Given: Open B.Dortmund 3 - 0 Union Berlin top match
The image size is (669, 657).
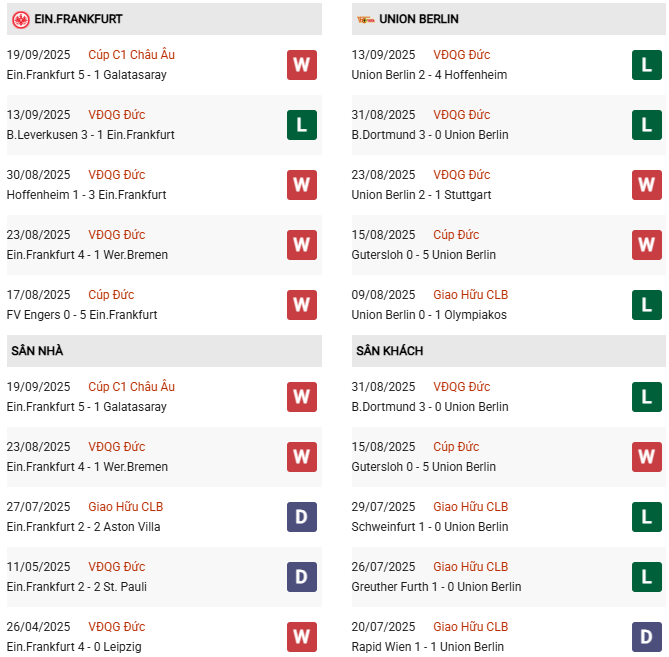Looking at the screenshot, I should [x=430, y=135].
